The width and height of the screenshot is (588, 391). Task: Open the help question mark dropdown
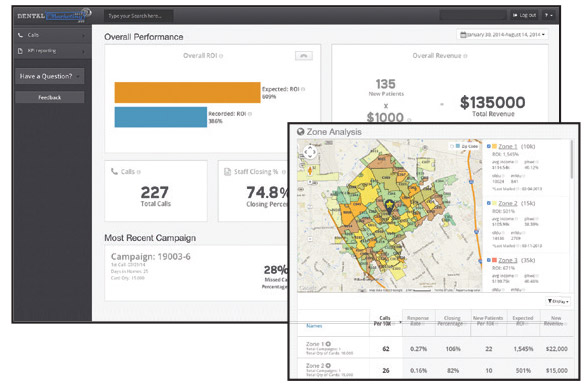pyautogui.click(x=549, y=15)
